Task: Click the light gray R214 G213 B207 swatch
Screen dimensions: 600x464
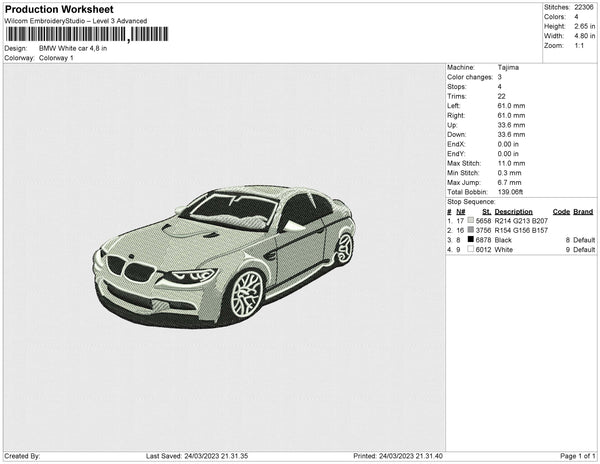Action: point(471,219)
